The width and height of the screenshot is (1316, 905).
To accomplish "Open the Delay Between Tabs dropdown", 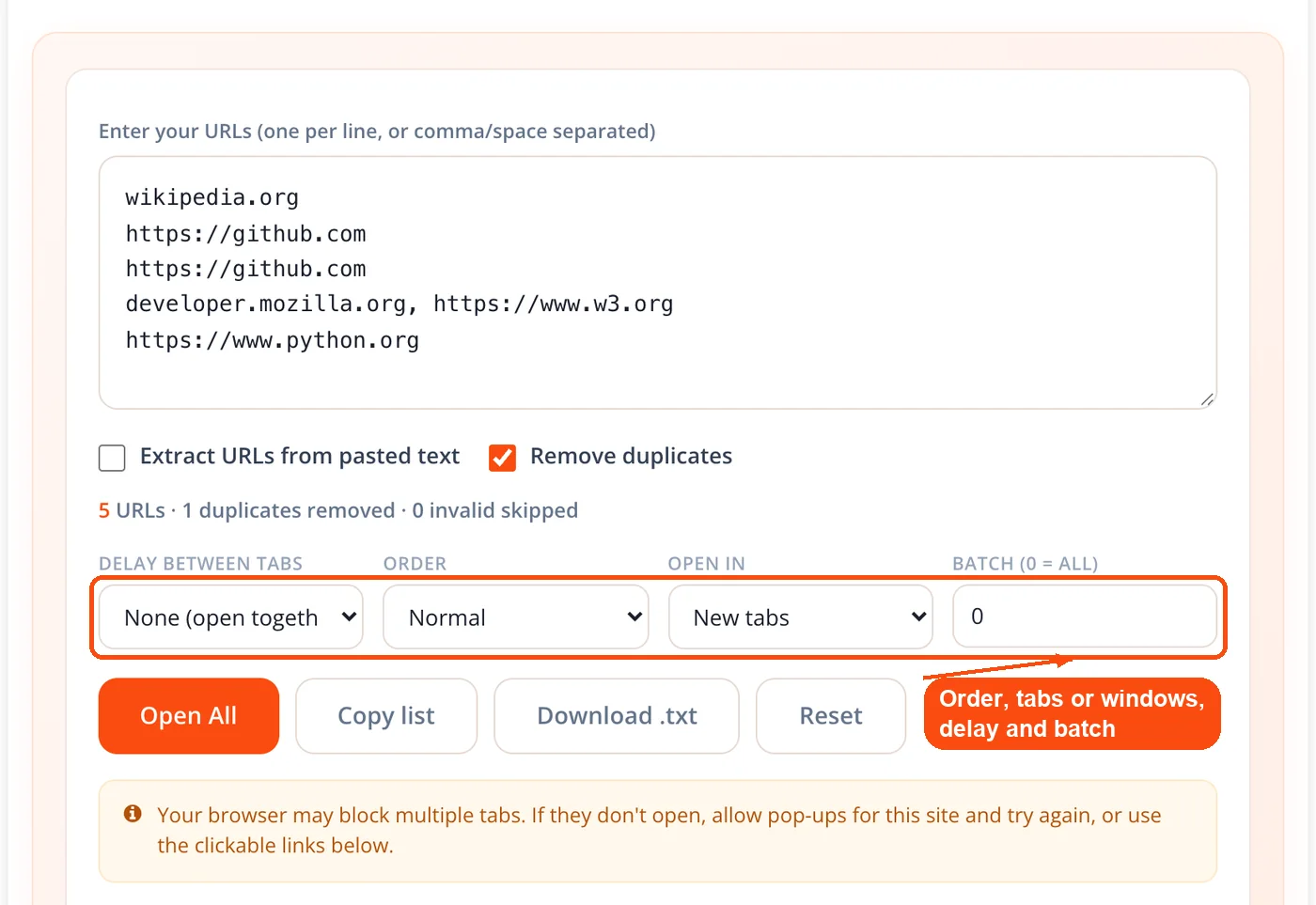I will coord(231,617).
